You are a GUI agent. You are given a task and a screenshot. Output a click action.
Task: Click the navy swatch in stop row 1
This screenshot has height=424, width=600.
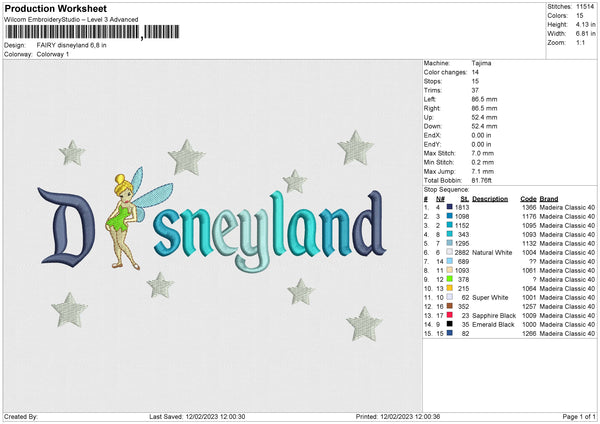pos(449,207)
